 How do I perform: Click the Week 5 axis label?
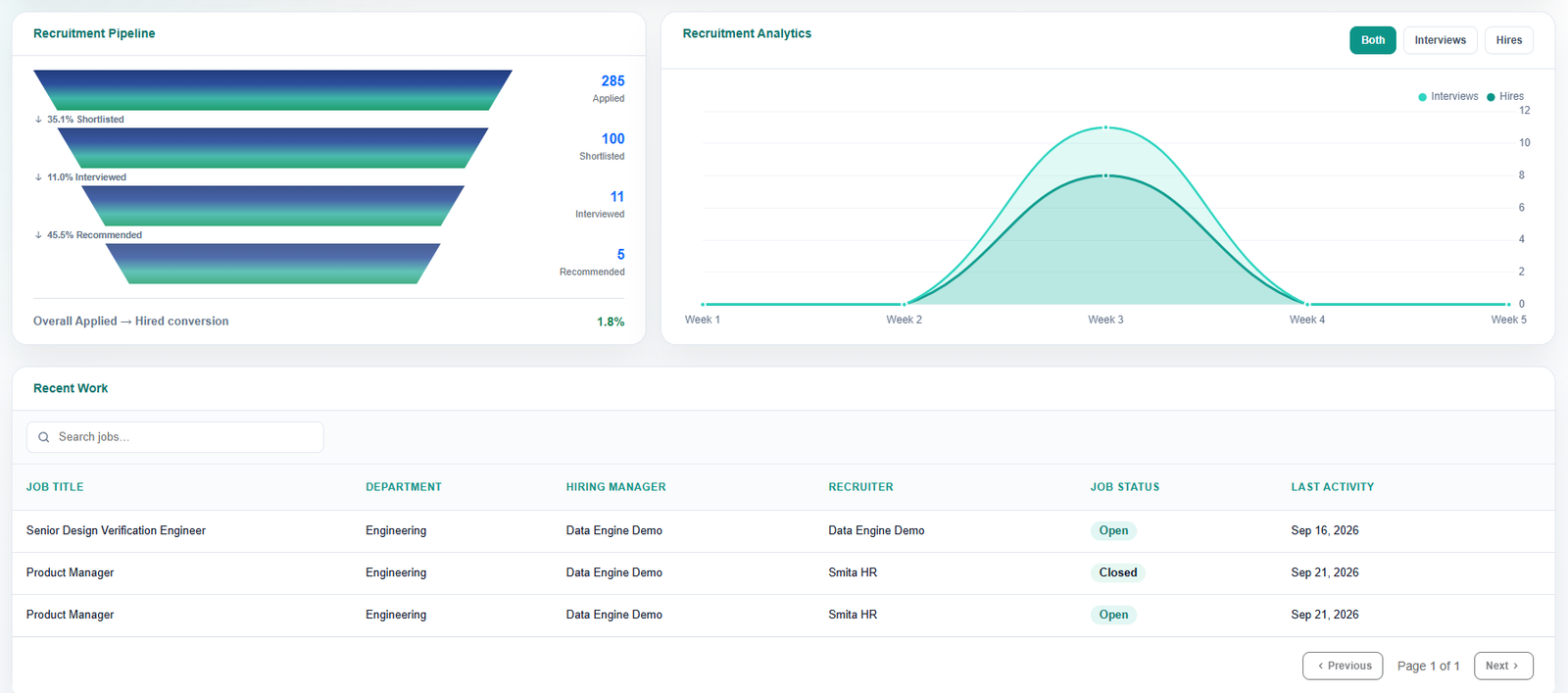[1508, 320]
